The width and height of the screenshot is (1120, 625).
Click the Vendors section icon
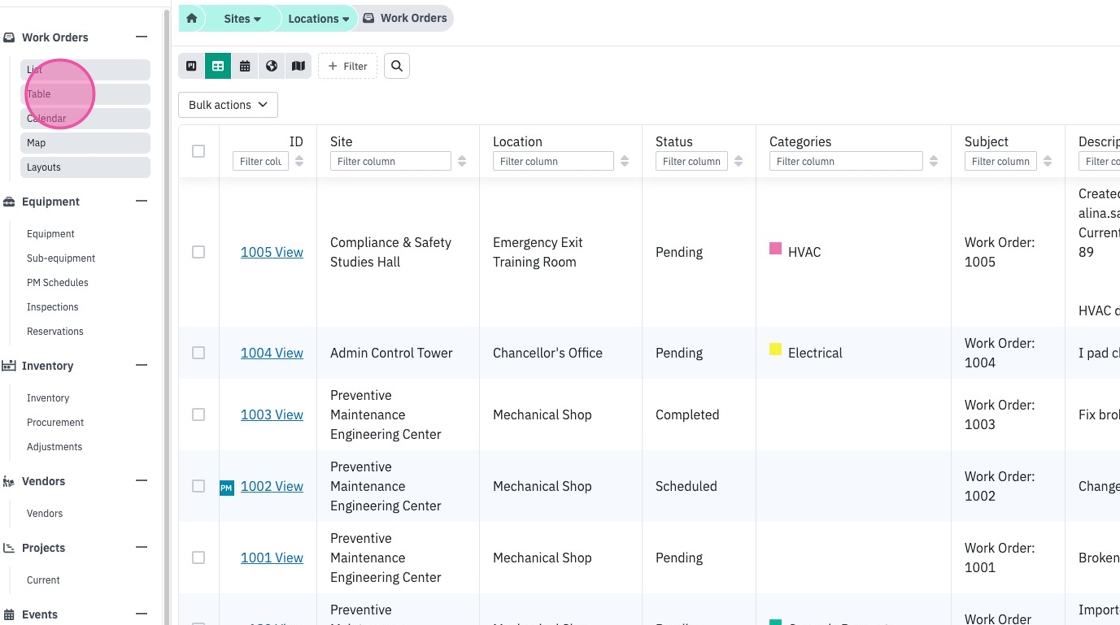coord(9,481)
